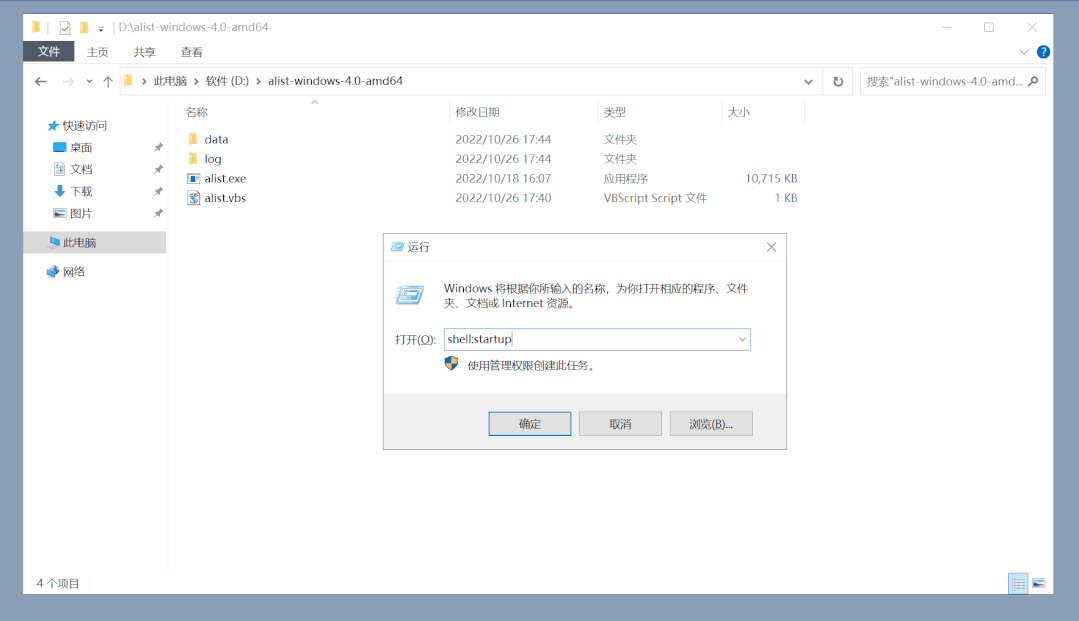The image size is (1079, 621).
Task: Open the recent locations dropdown arrow
Action: [x=89, y=81]
